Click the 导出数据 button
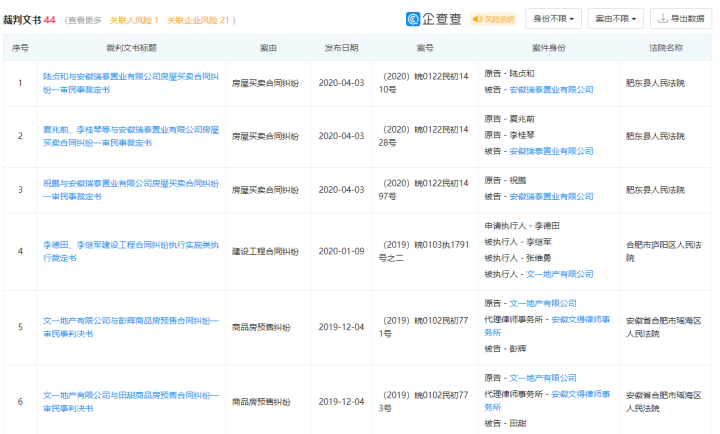Screen dimensions: 720x434 [x=681, y=19]
